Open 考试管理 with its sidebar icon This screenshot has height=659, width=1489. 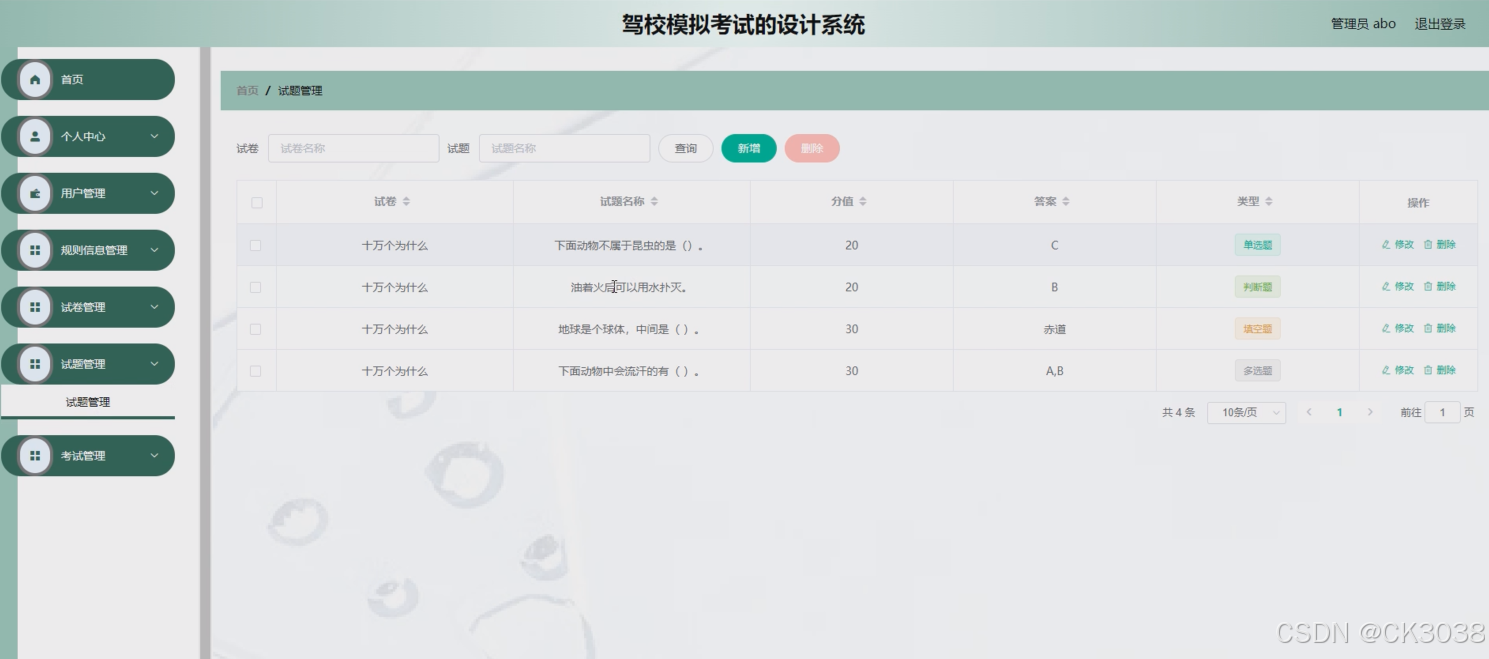[36, 456]
